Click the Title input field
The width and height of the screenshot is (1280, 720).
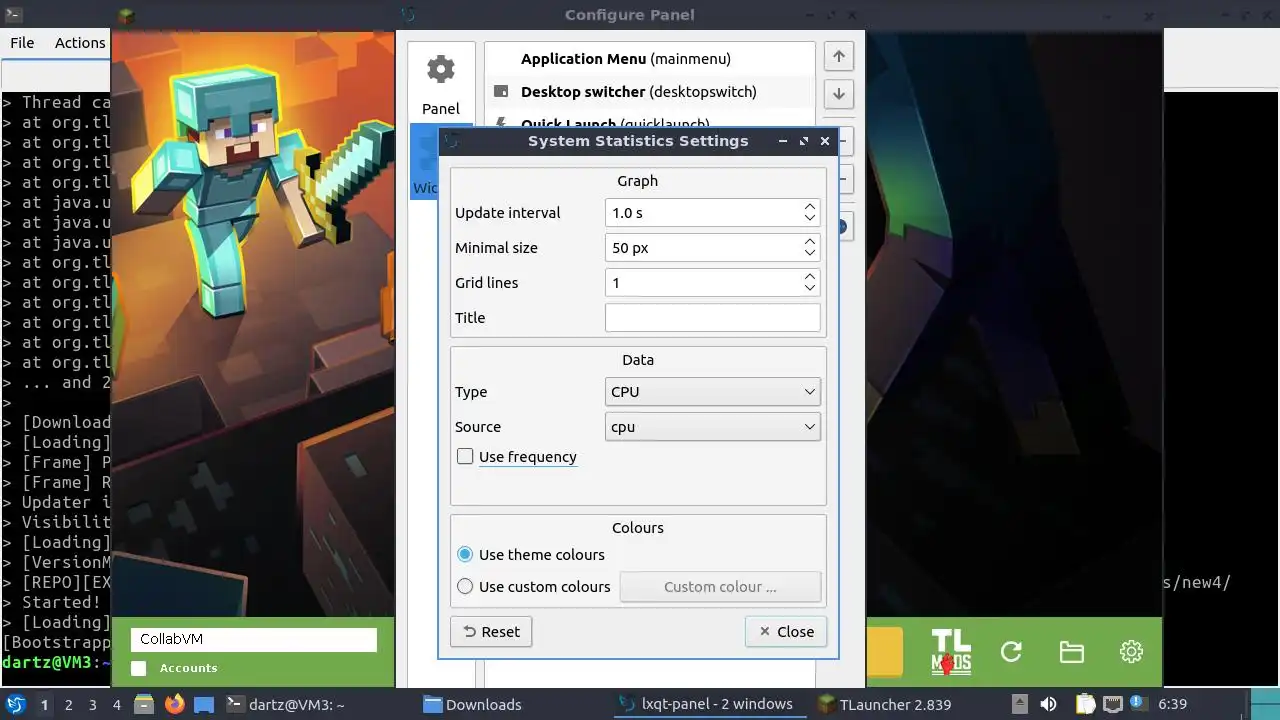[712, 318]
